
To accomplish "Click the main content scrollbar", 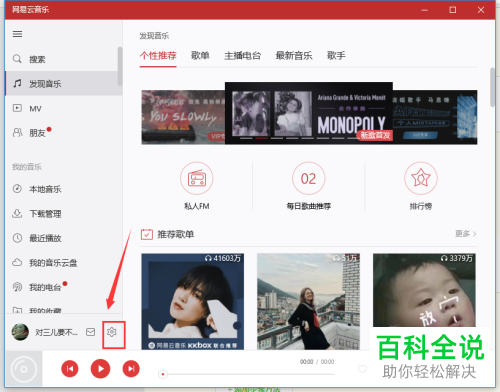I will click(492, 87).
